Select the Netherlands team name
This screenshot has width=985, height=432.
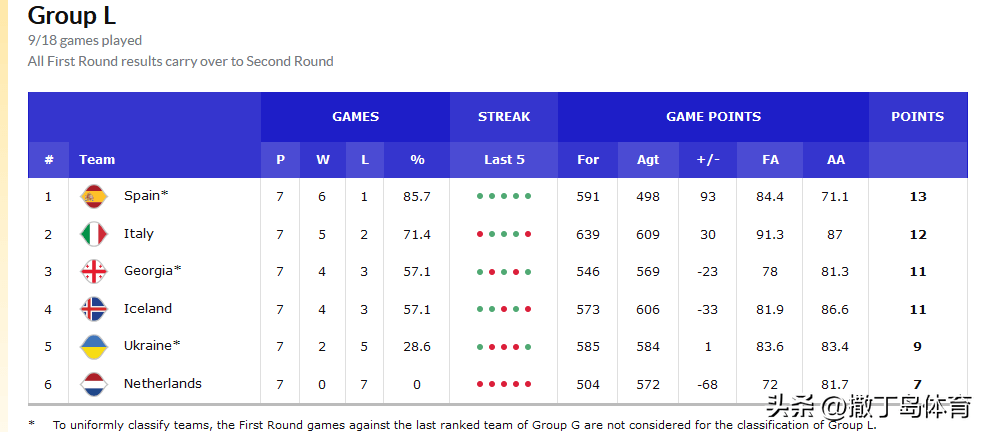(x=163, y=383)
